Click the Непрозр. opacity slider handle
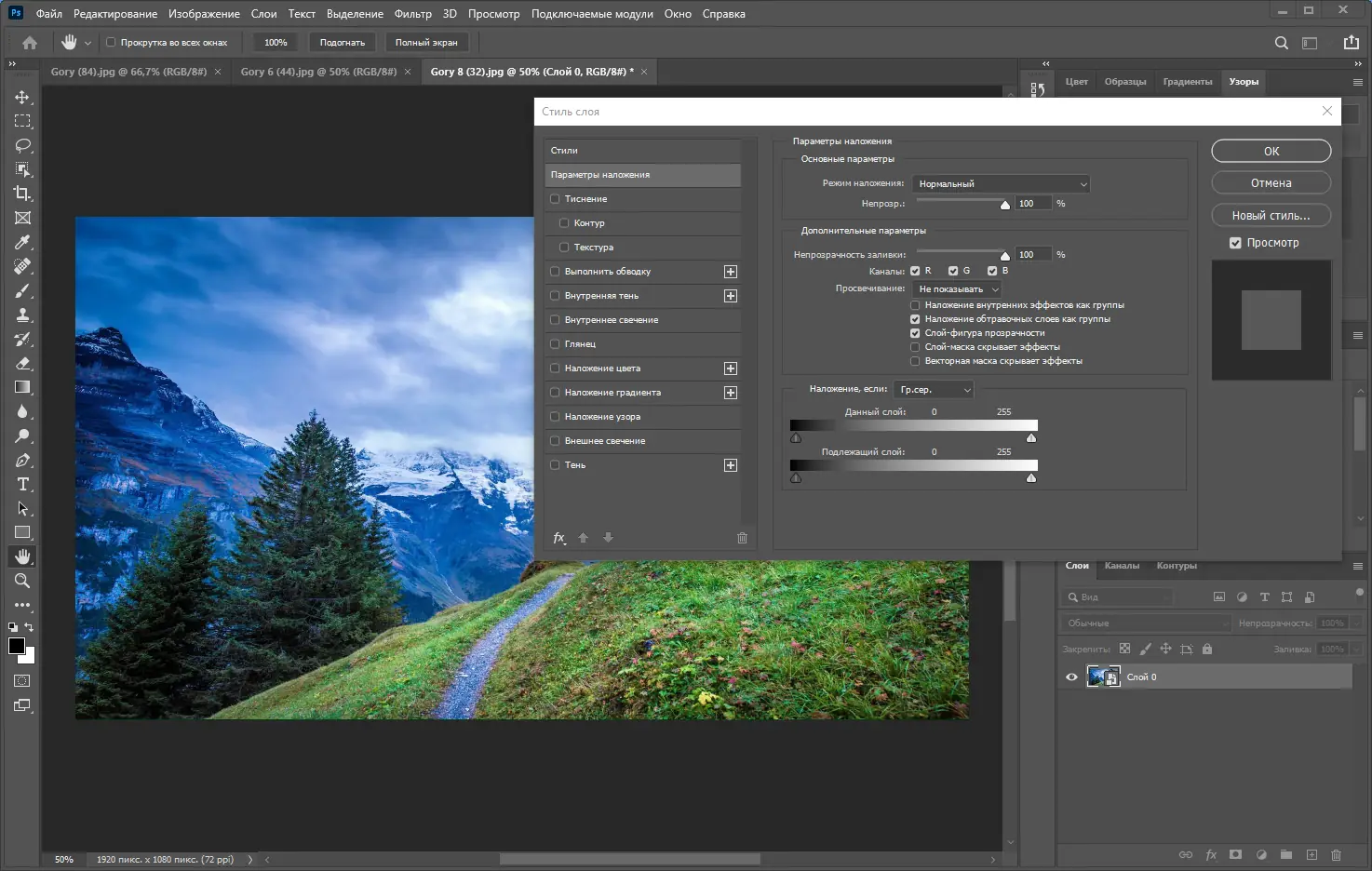Viewport: 1372px width, 871px height. pos(1004,205)
